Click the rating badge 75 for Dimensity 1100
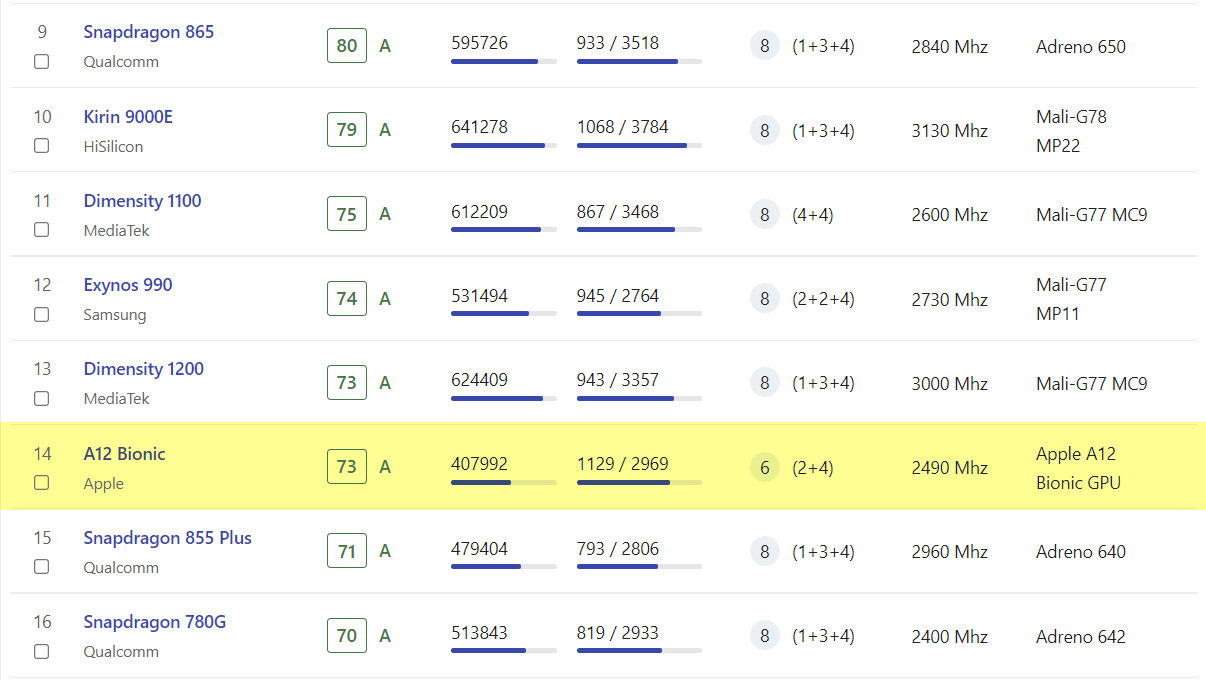Screen dimensions: 1206x680 (347, 214)
